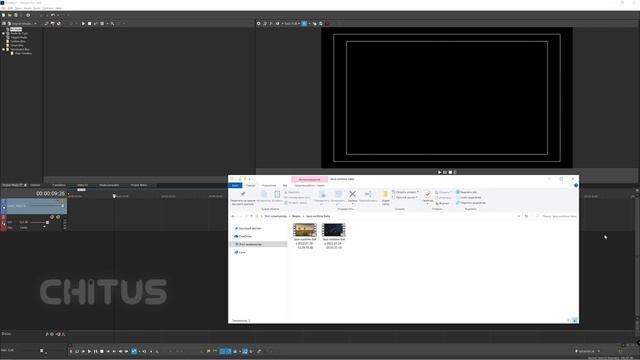Click Play under the video preview
Image resolution: width=640 pixels, height=360 pixels.
pyautogui.click(x=440, y=172)
